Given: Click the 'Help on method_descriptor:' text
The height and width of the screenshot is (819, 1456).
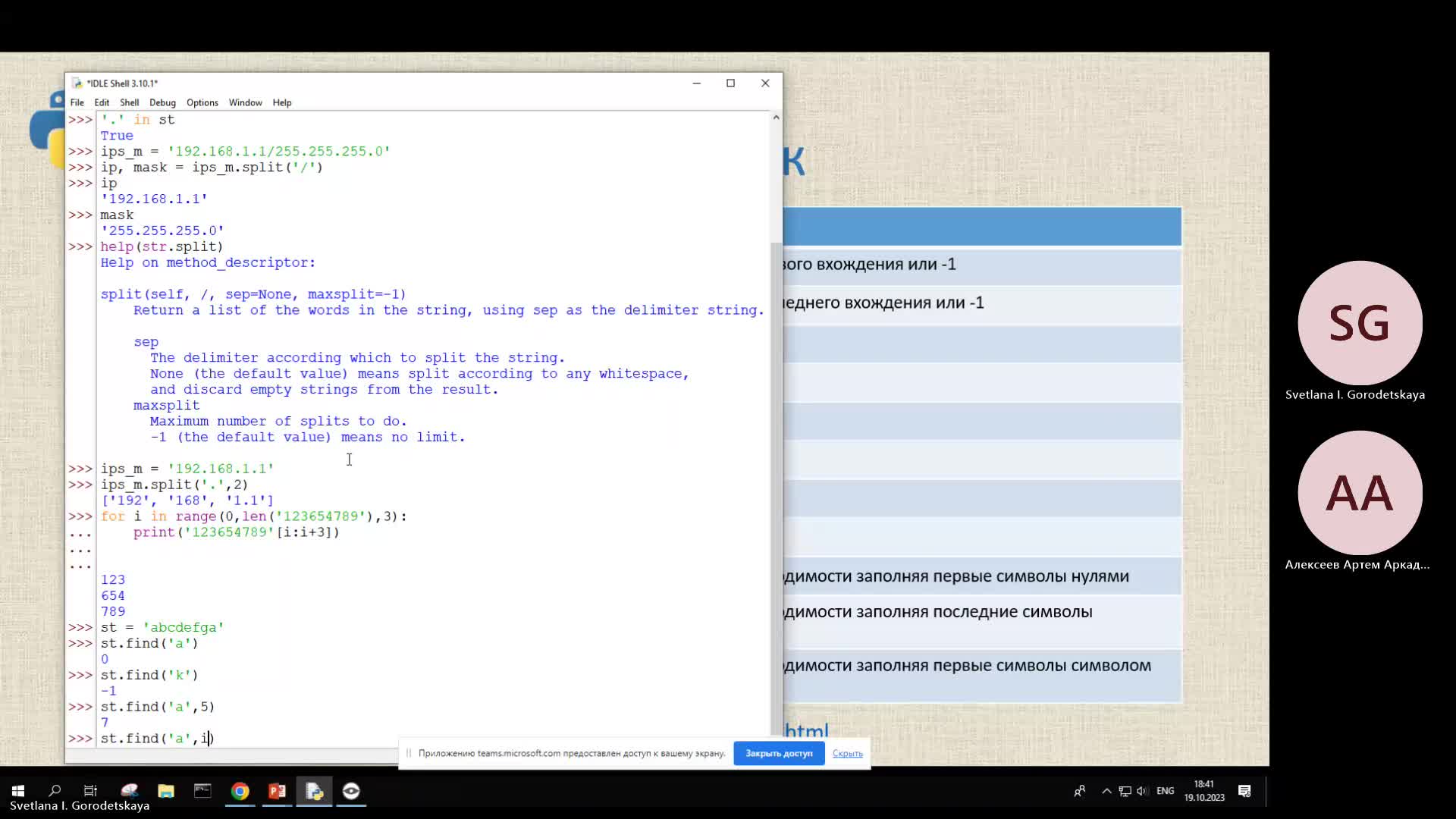Looking at the screenshot, I should (x=208, y=262).
